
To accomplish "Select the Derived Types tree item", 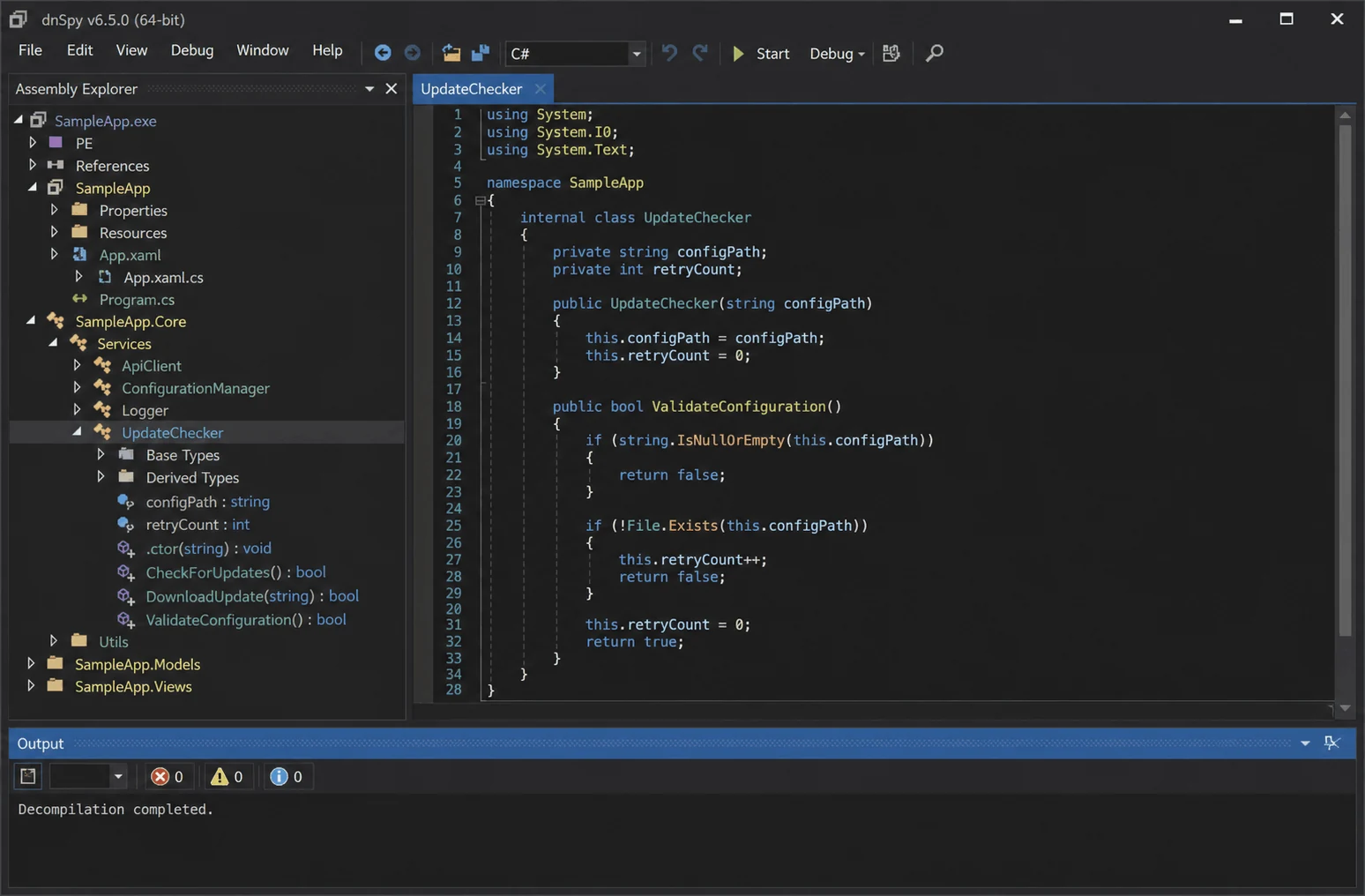I will (192, 478).
